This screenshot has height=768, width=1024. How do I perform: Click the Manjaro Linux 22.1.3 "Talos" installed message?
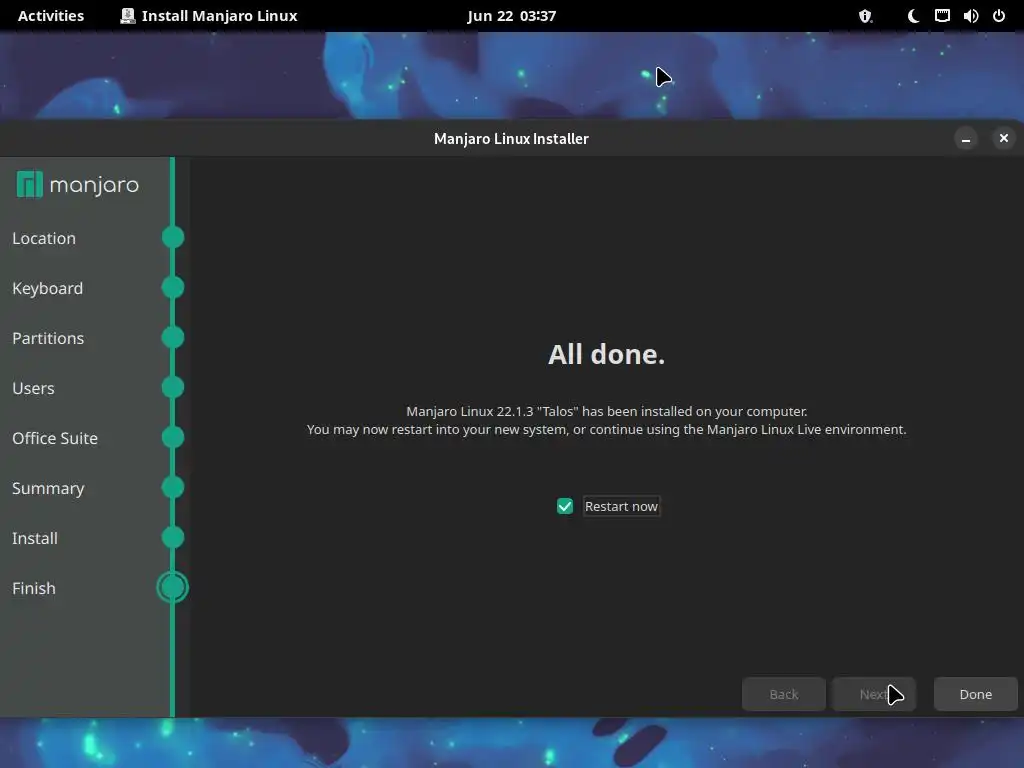pos(607,411)
